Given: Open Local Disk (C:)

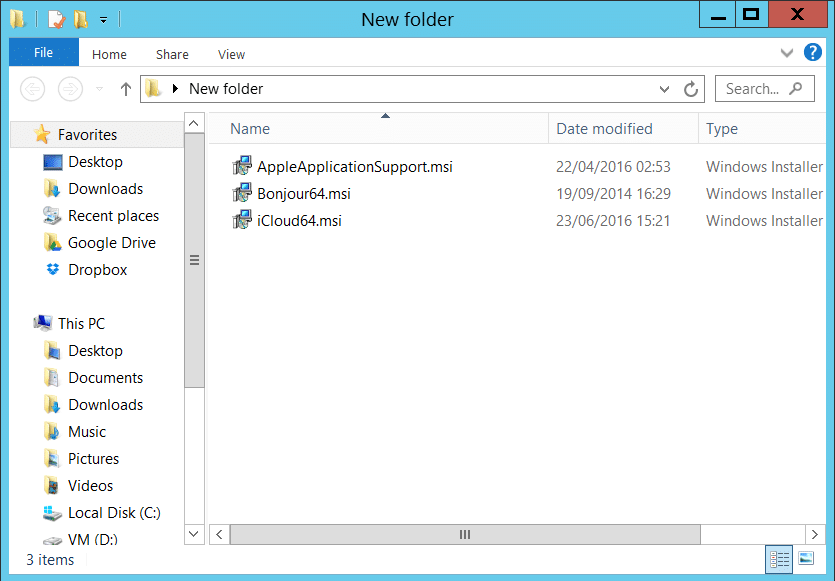Looking at the screenshot, I should pyautogui.click(x=114, y=513).
